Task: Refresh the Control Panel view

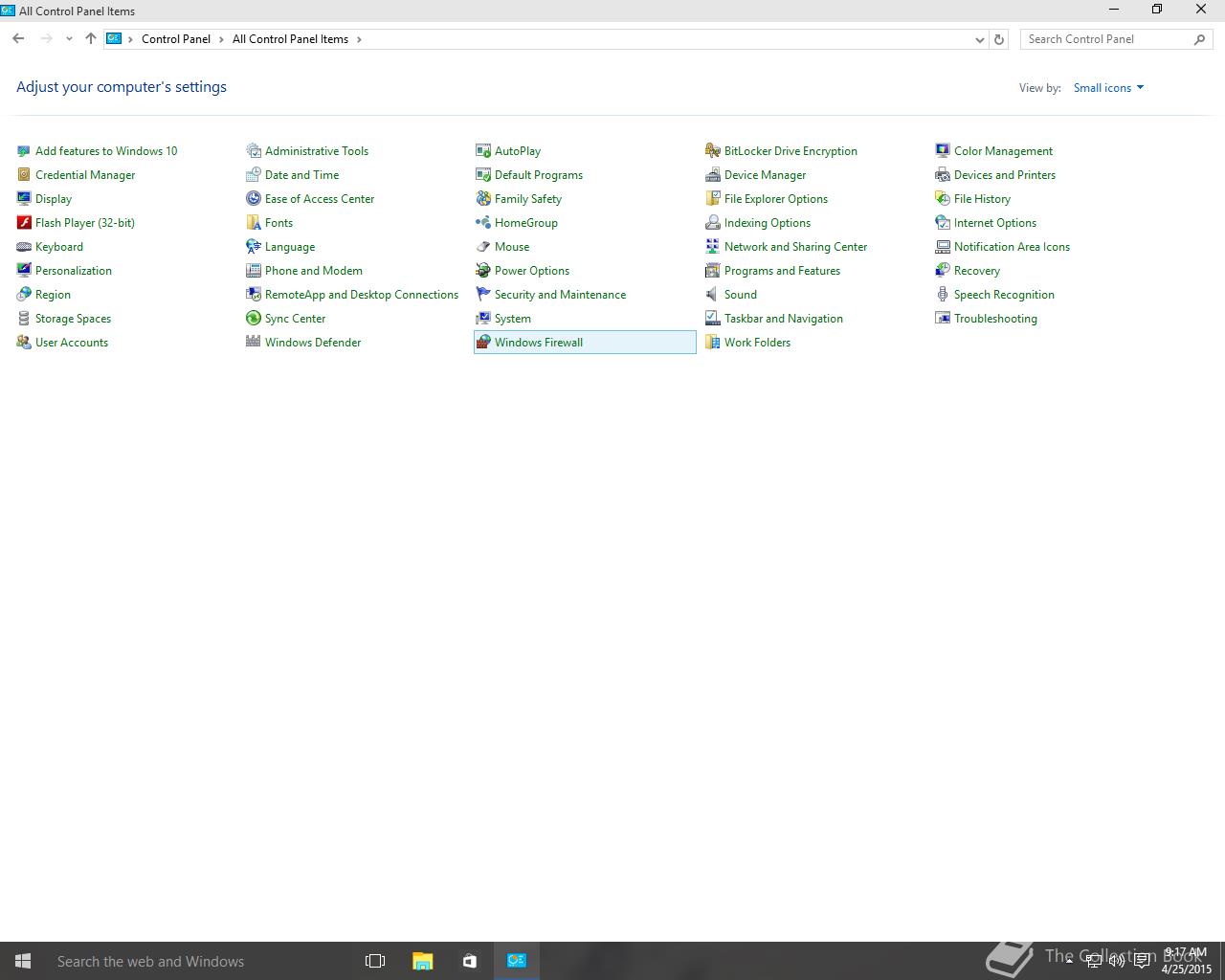Action: (x=999, y=39)
